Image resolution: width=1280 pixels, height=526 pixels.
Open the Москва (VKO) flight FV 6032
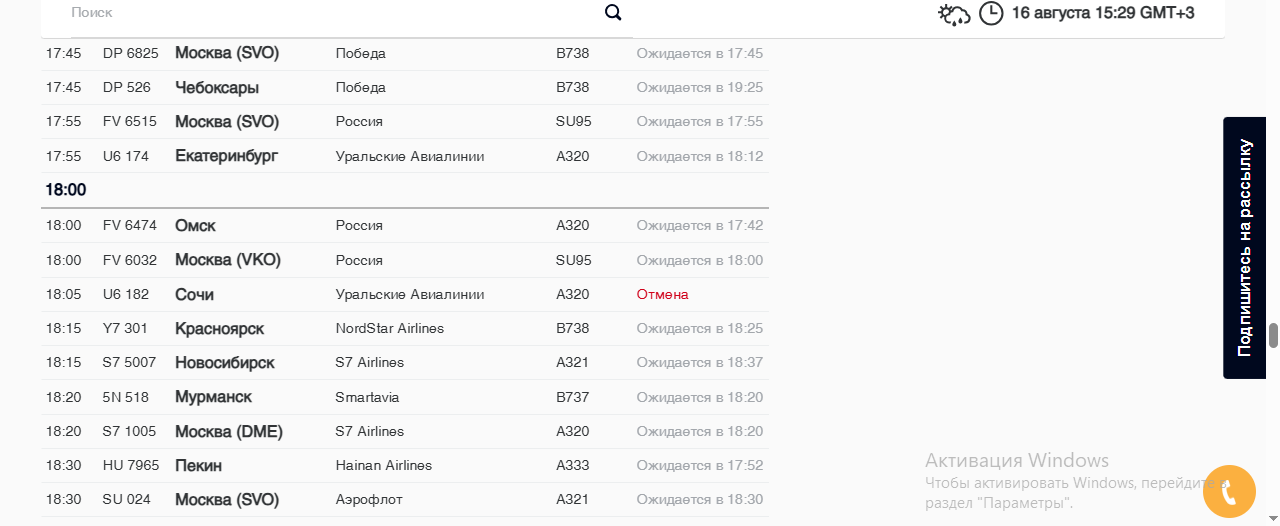click(x=405, y=260)
